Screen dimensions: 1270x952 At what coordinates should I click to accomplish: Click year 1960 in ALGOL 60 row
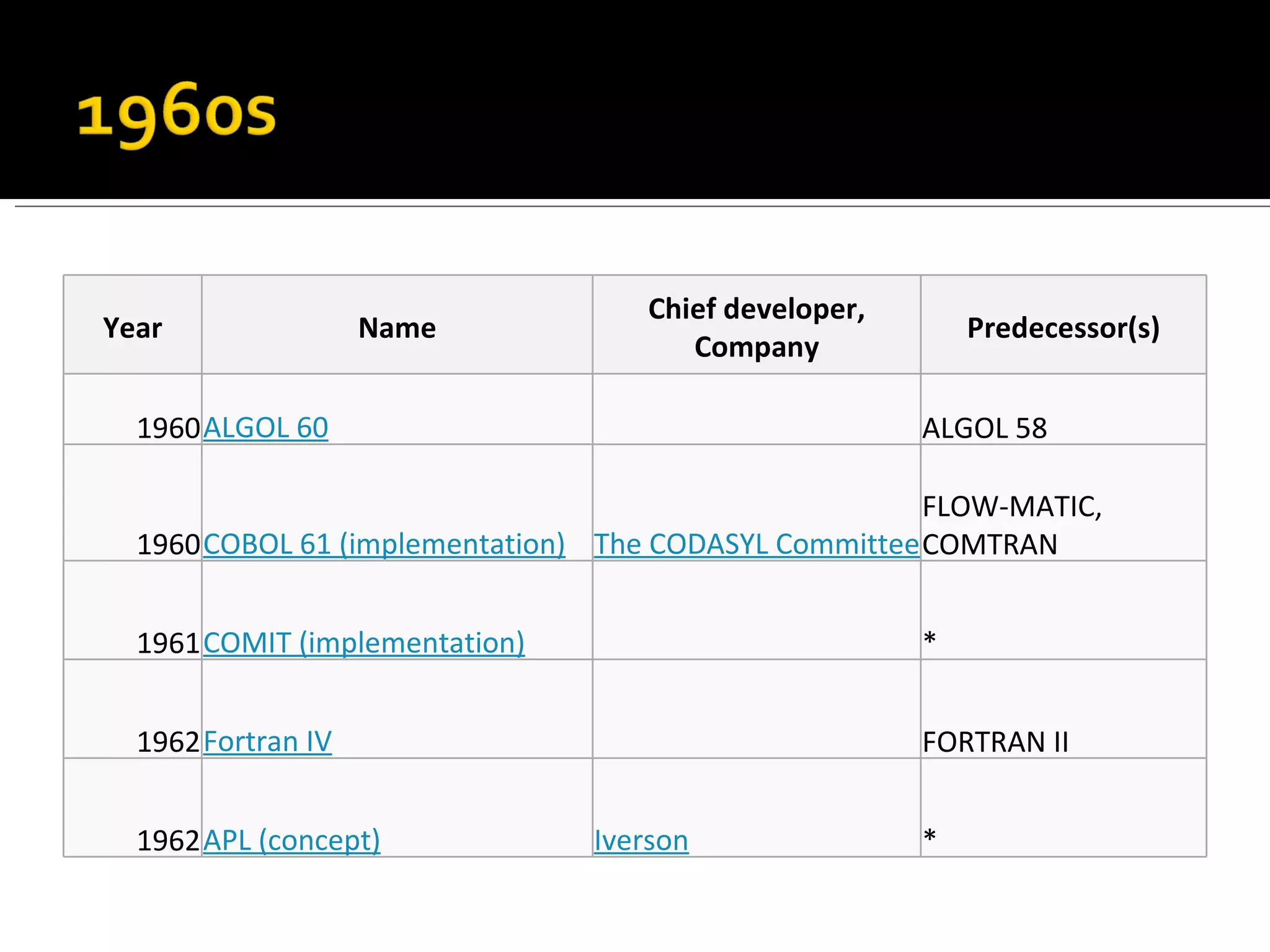click(168, 428)
